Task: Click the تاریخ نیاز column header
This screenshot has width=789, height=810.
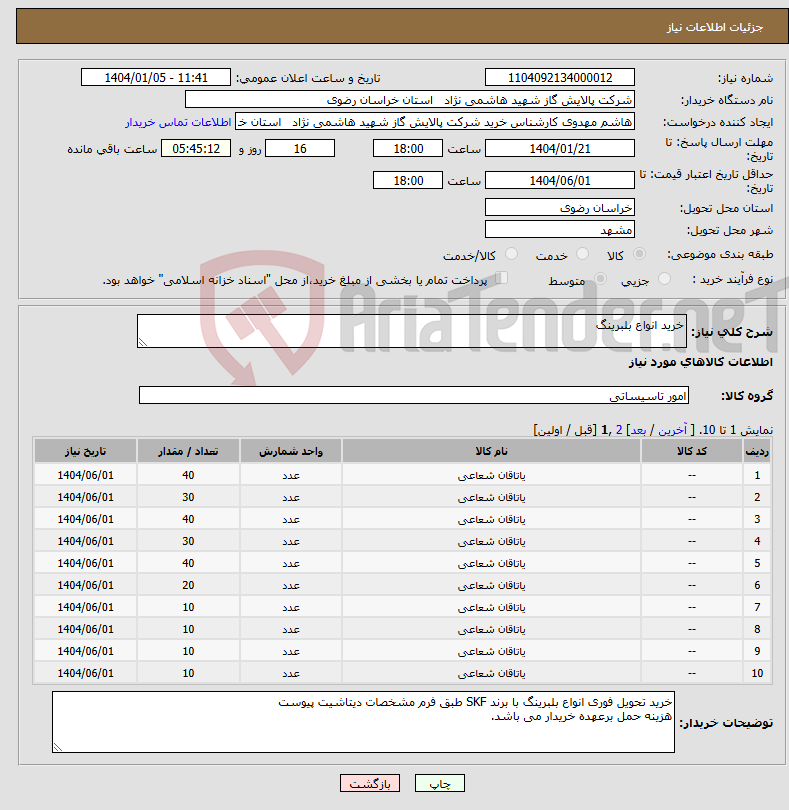Action: (x=85, y=451)
